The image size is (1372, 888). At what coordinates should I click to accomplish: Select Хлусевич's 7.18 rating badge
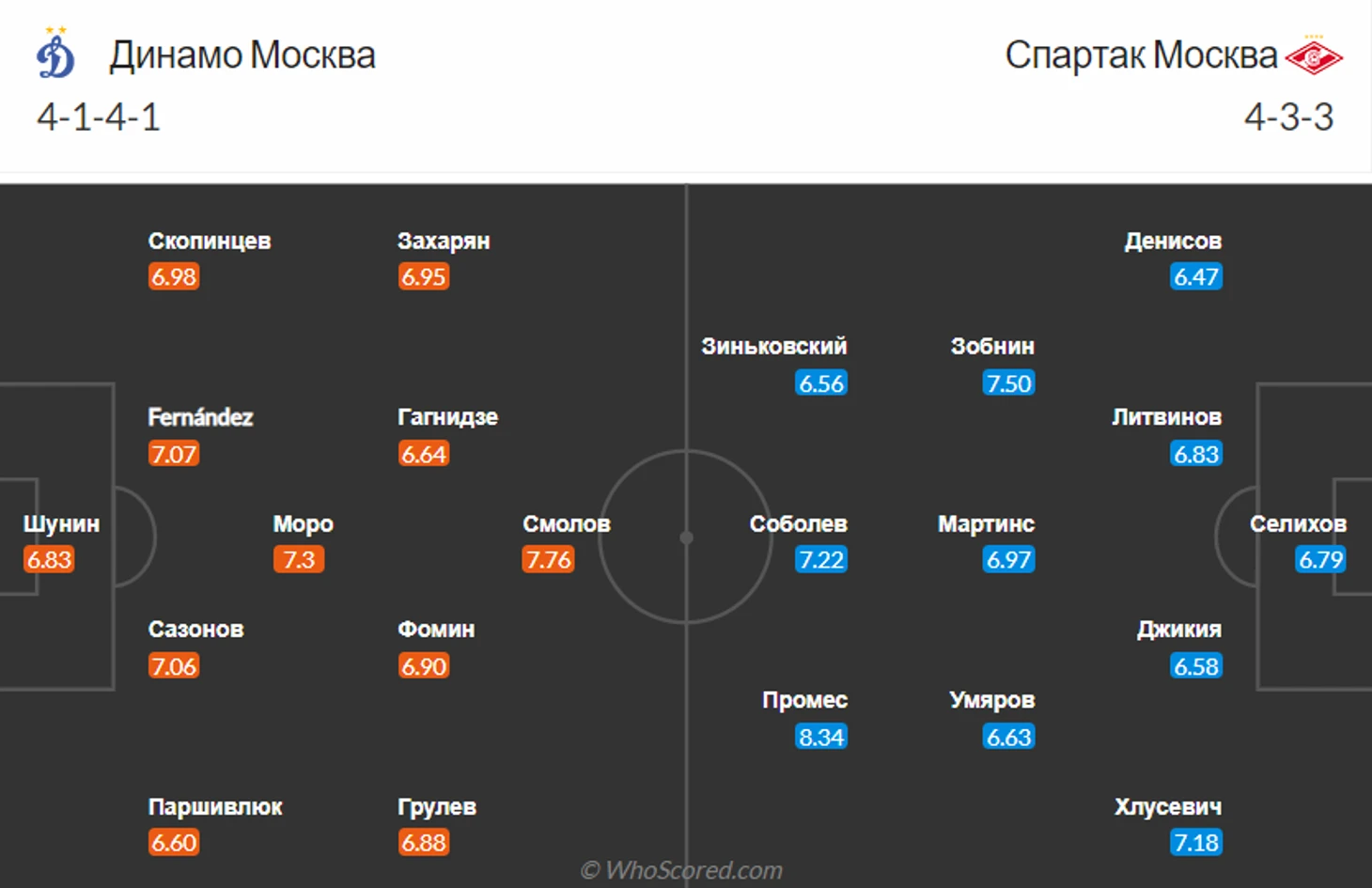(1196, 843)
